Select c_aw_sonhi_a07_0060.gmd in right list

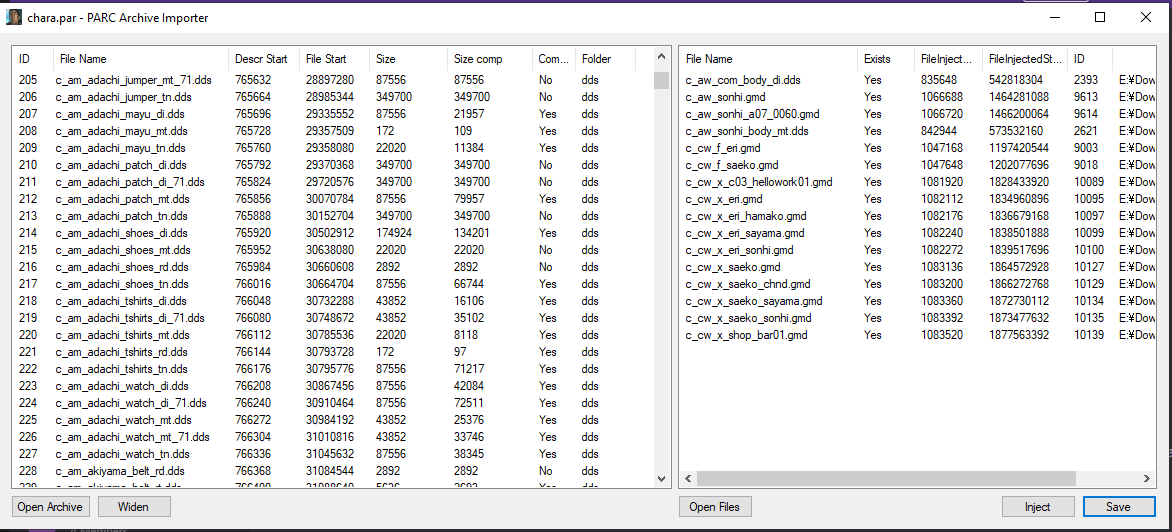pyautogui.click(x=917, y=114)
